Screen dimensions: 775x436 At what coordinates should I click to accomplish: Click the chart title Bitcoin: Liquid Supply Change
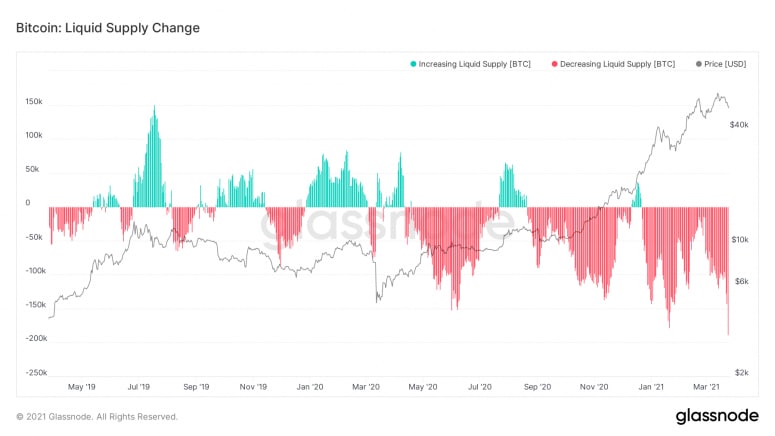point(108,28)
